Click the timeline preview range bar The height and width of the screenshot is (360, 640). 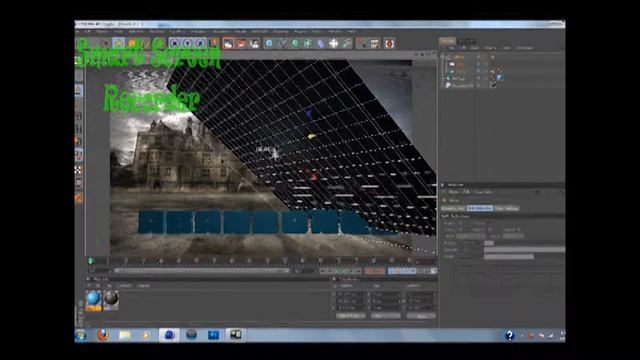pos(202,270)
